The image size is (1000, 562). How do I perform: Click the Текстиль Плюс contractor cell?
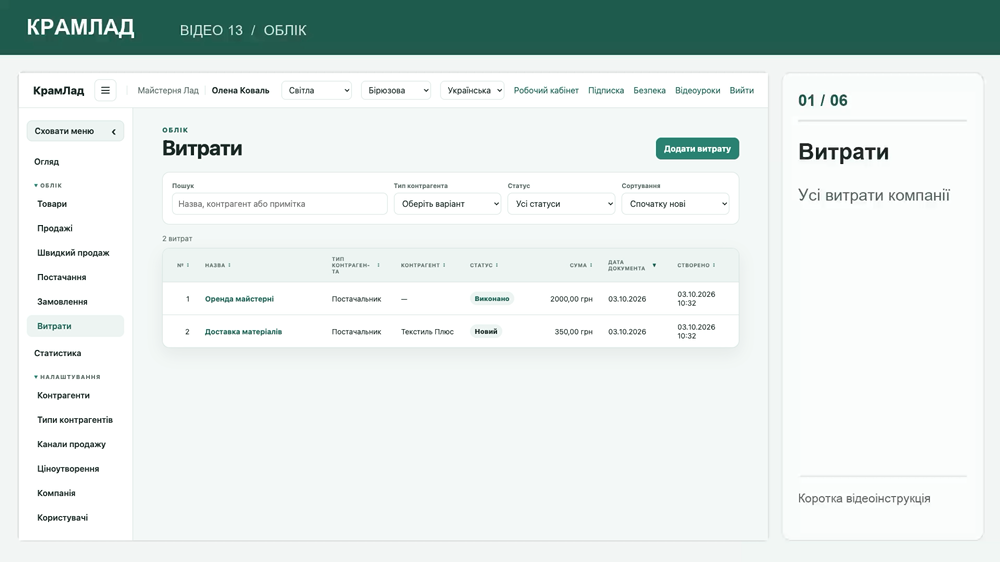coord(427,332)
